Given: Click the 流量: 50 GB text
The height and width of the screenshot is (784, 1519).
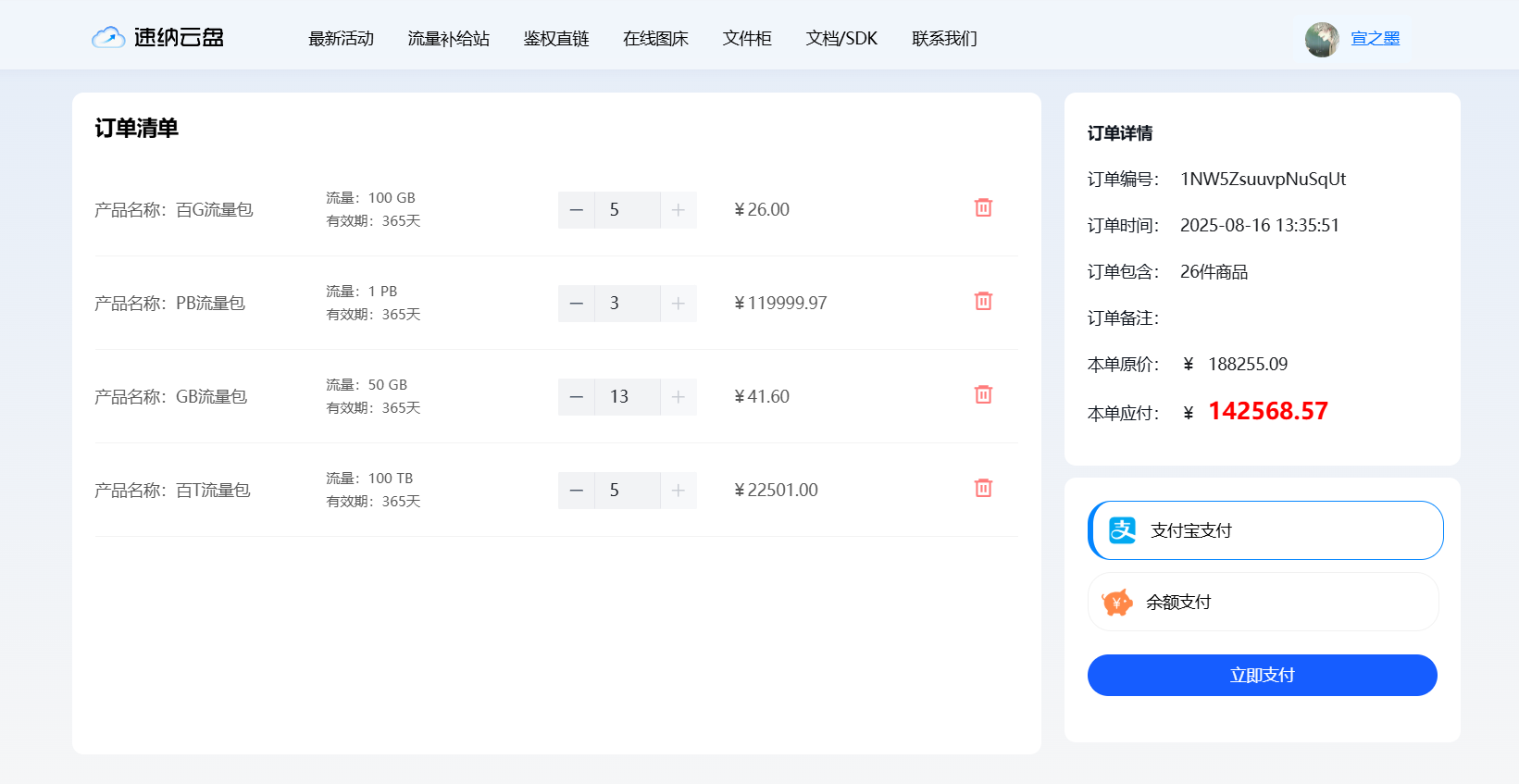Looking at the screenshot, I should coord(367,384).
